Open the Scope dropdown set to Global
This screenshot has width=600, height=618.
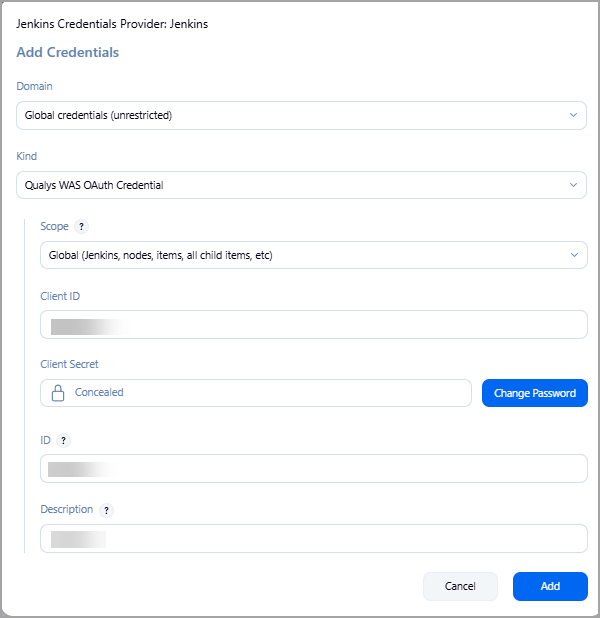point(313,255)
